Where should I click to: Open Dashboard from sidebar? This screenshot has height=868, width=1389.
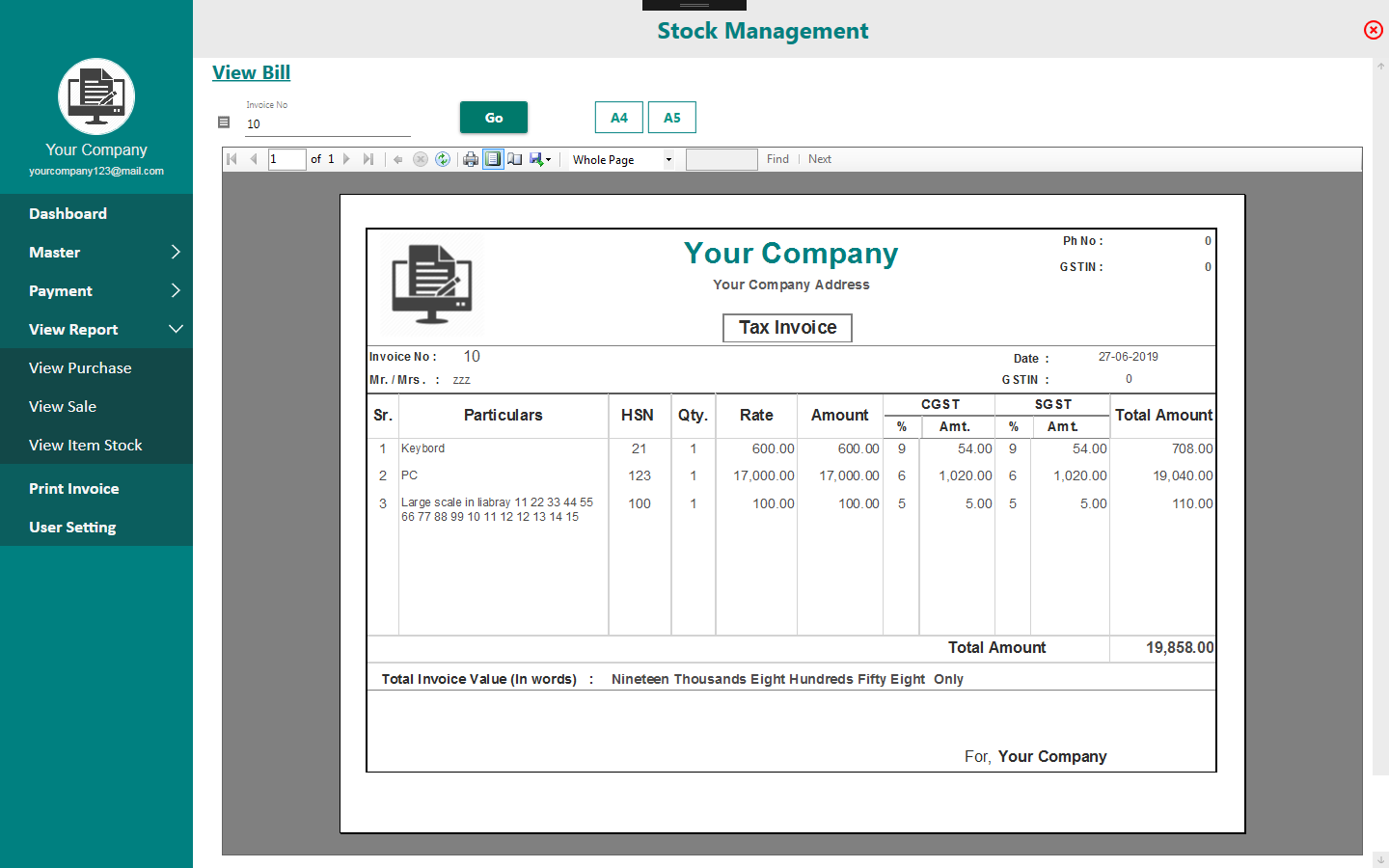pyautogui.click(x=96, y=213)
